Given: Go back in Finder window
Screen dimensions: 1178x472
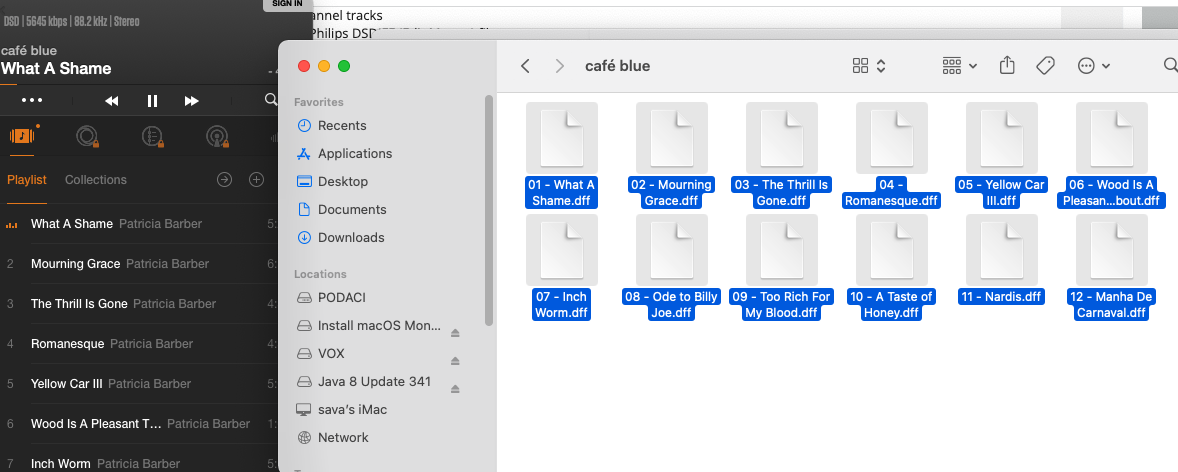Looking at the screenshot, I should coord(525,66).
